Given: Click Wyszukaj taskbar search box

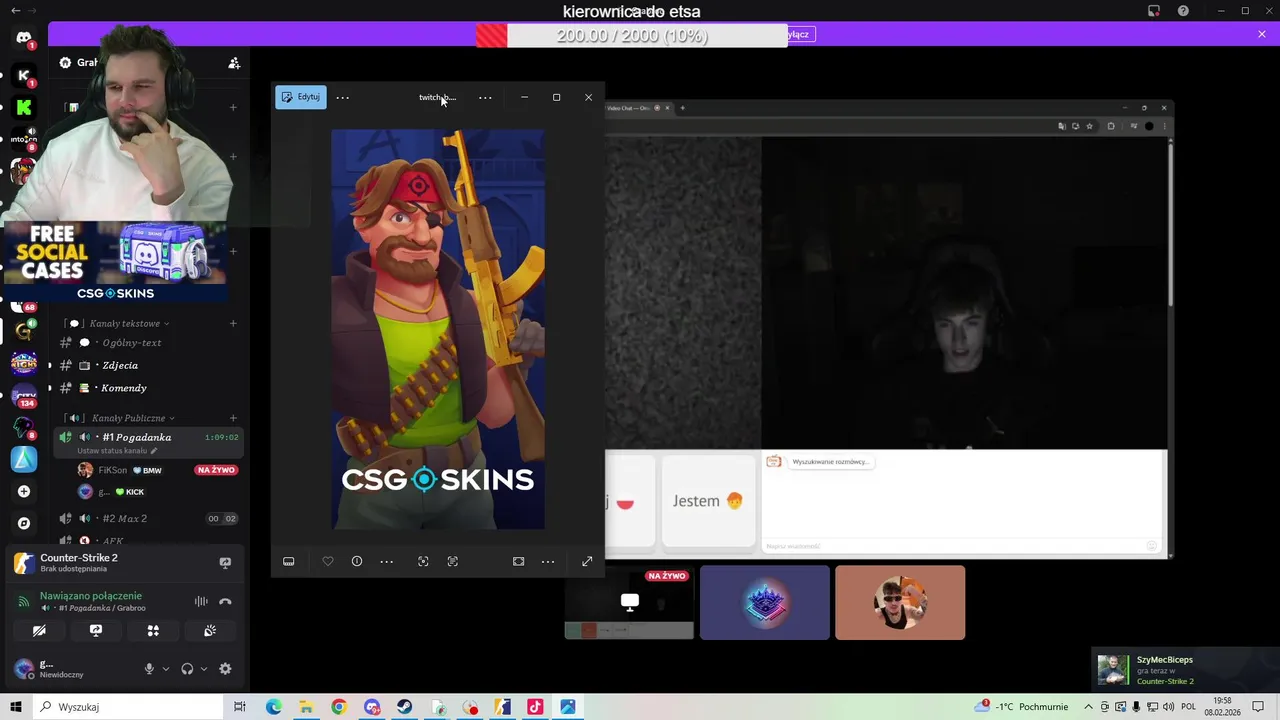Looking at the screenshot, I should tap(128, 707).
